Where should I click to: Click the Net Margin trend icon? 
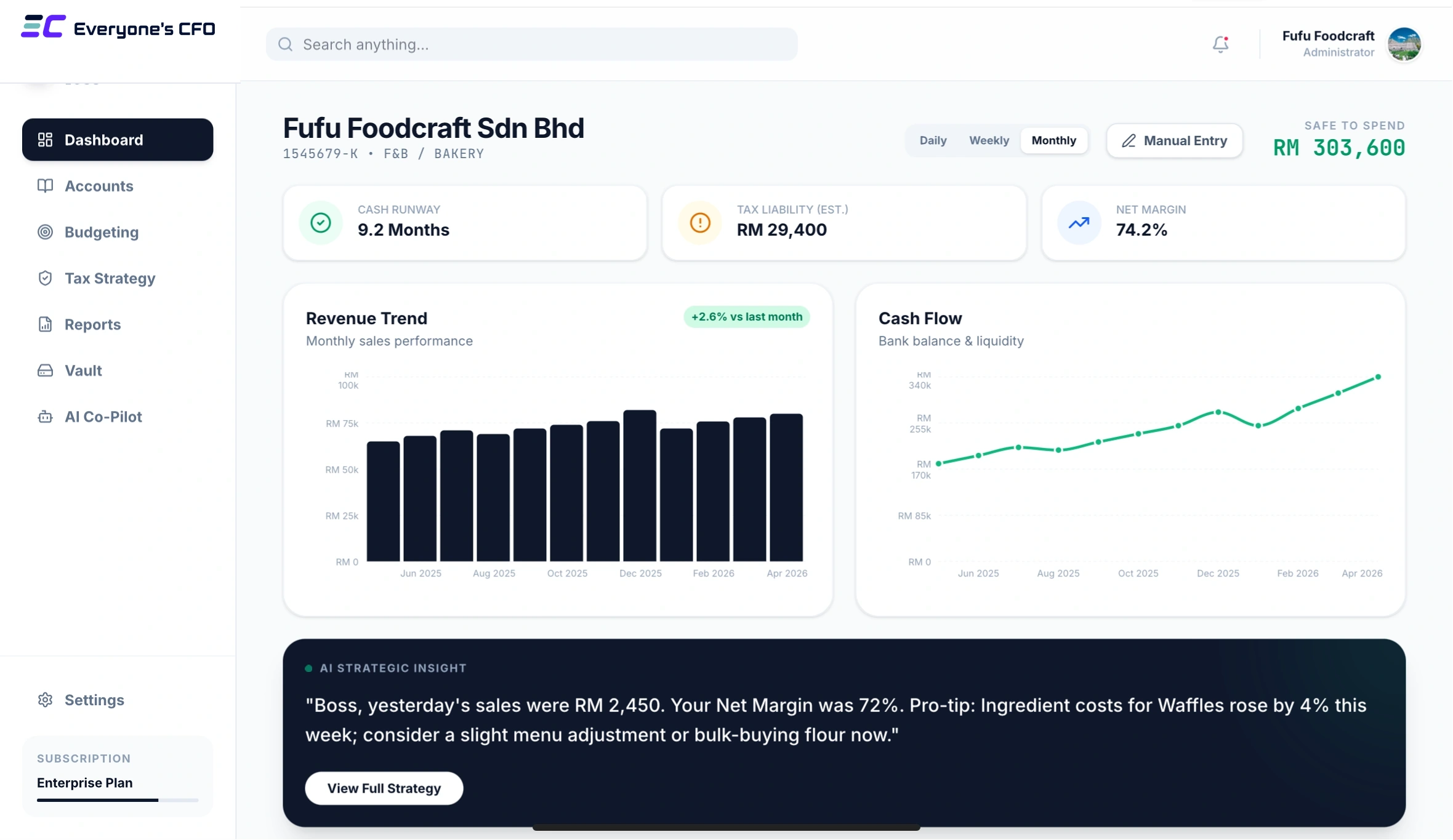pyautogui.click(x=1079, y=223)
